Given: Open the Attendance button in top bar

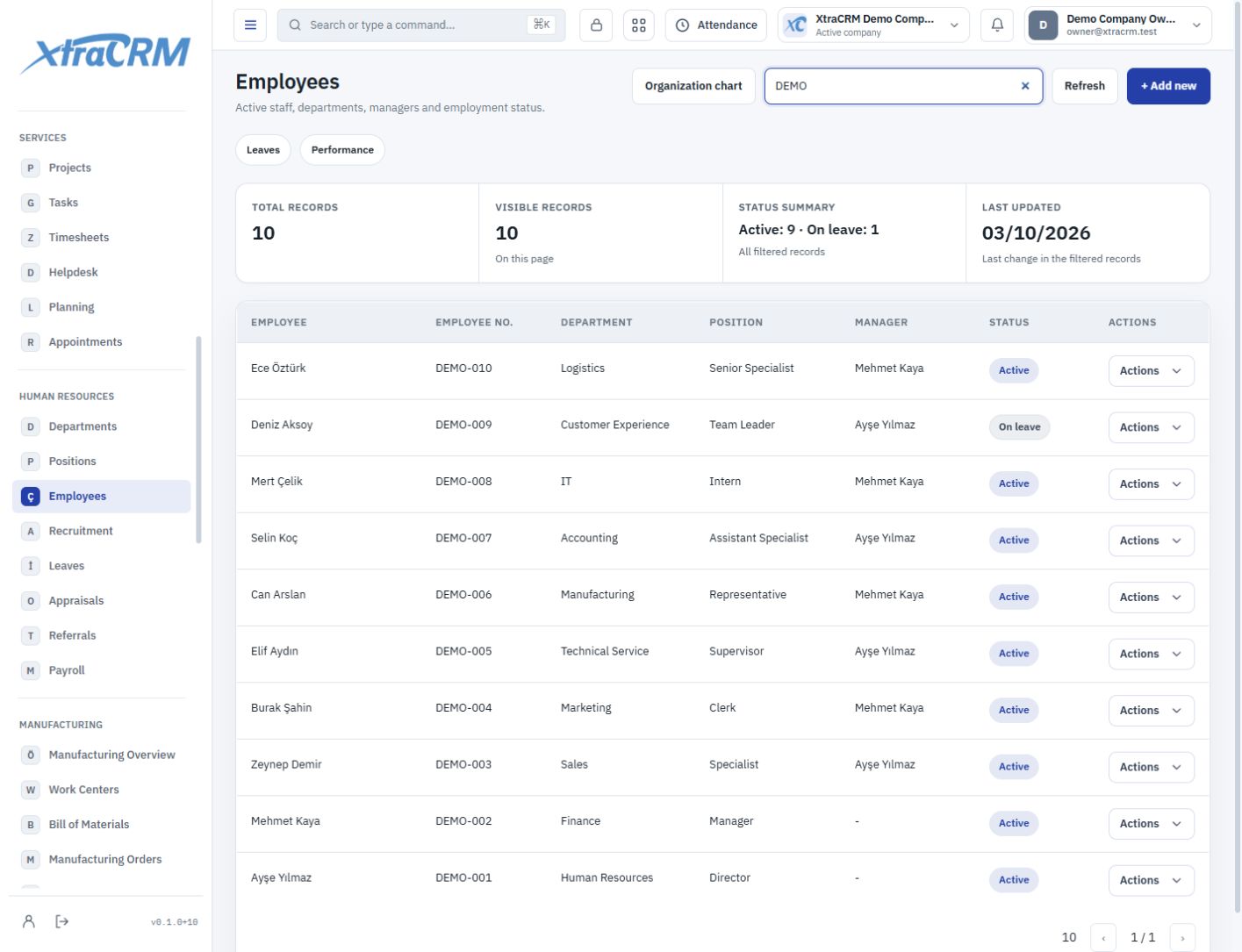Looking at the screenshot, I should click(x=716, y=25).
